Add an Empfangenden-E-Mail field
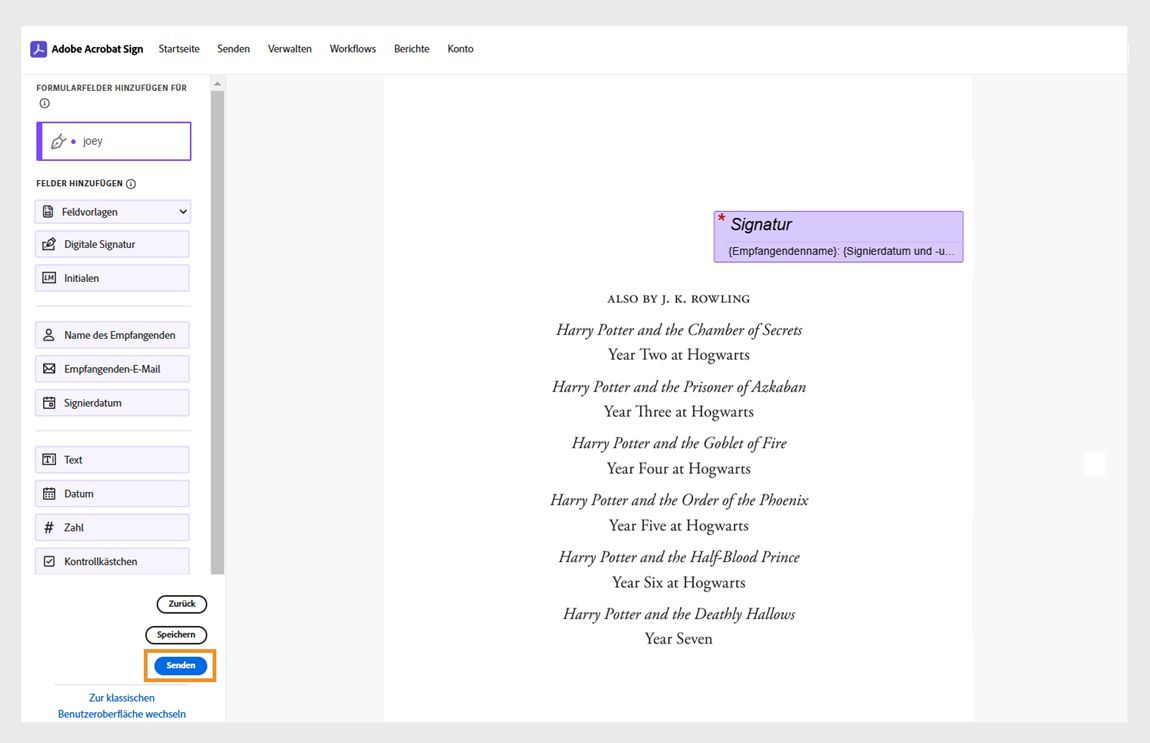The height and width of the screenshot is (743, 1150). click(112, 369)
